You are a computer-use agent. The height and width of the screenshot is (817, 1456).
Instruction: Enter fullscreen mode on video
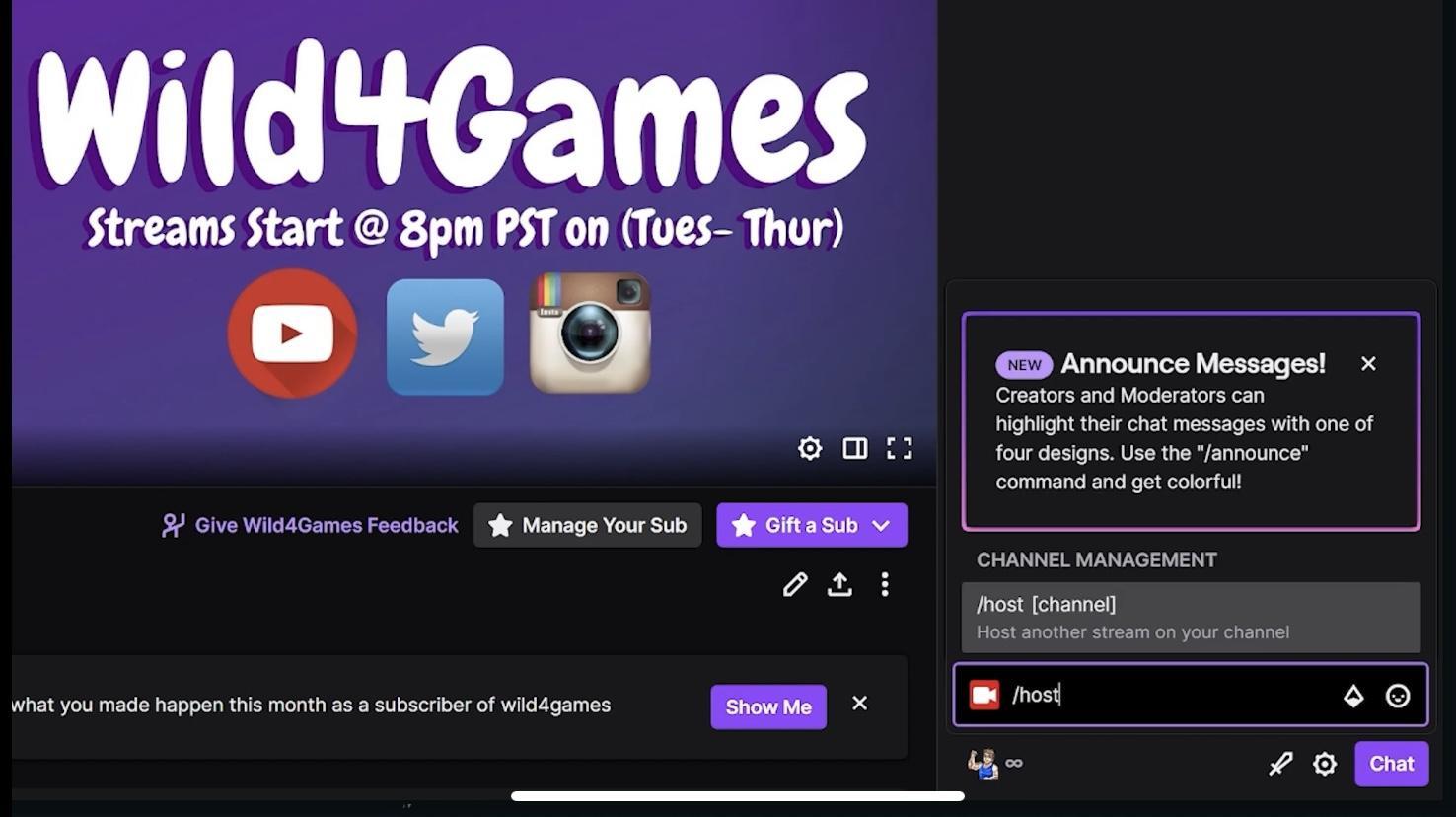click(x=900, y=449)
